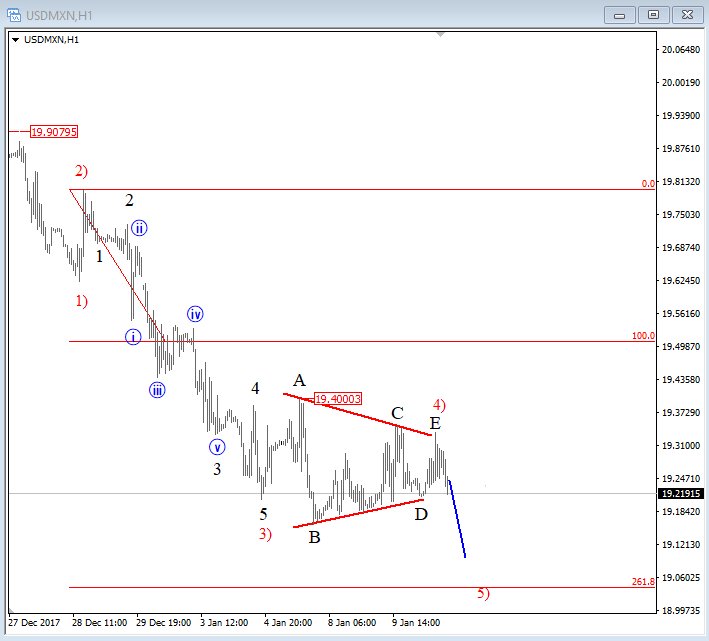Click the Fibonacci 100.0 level label
Viewport: 709px width, 641px height.
pyautogui.click(x=643, y=335)
